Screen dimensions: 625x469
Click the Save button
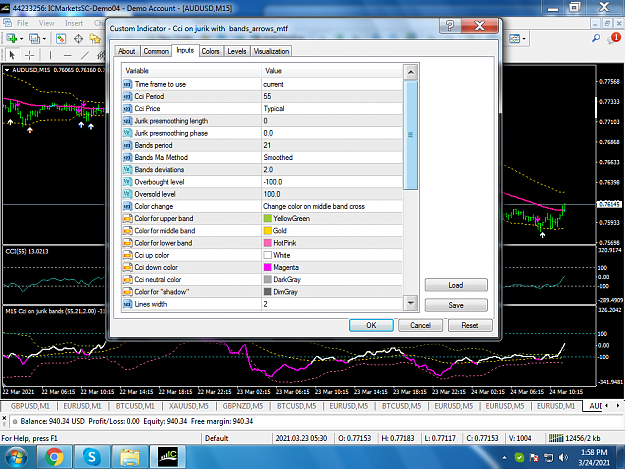coord(456,305)
